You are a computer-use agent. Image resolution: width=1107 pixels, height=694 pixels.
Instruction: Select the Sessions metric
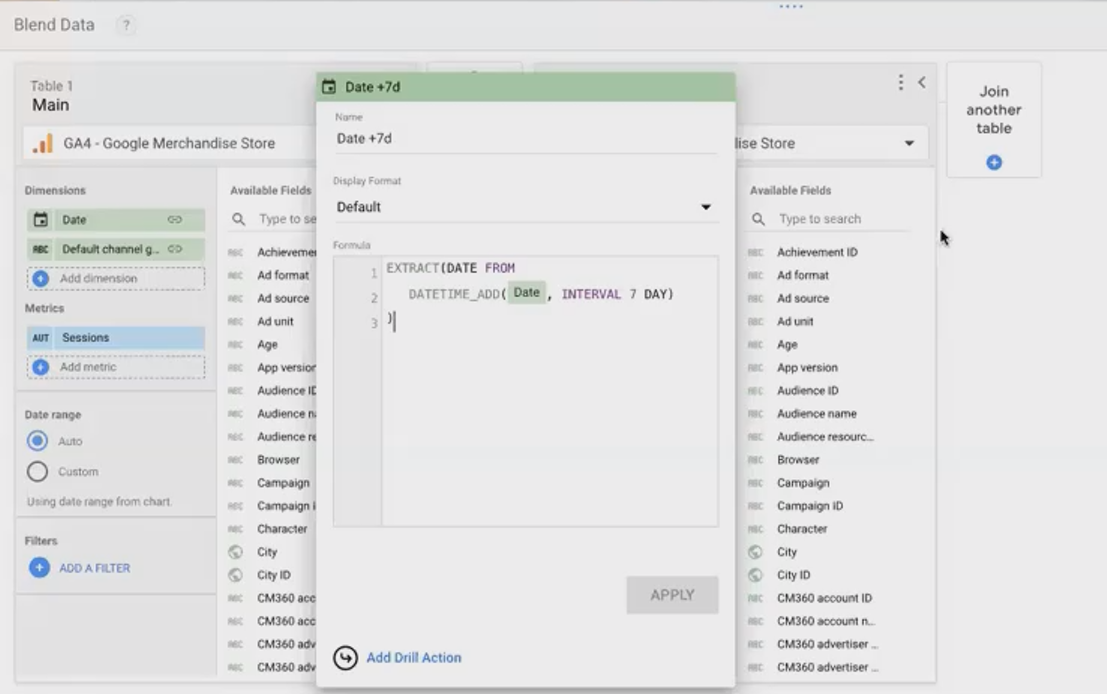point(116,338)
